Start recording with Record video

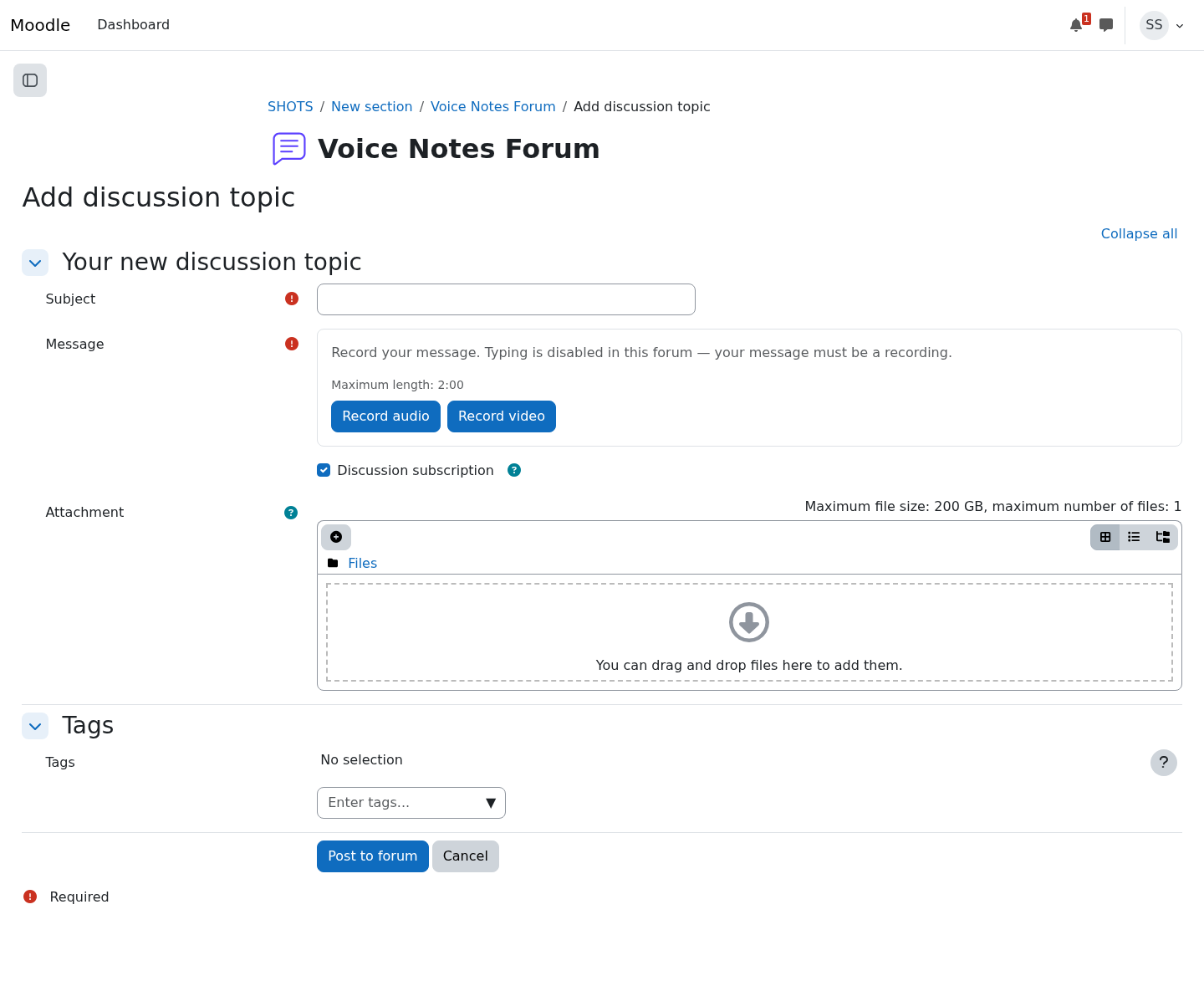(502, 416)
